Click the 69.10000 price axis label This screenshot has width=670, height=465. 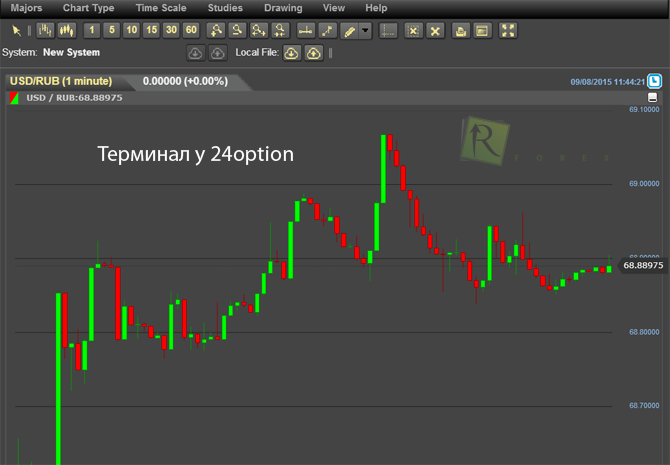tap(644, 110)
